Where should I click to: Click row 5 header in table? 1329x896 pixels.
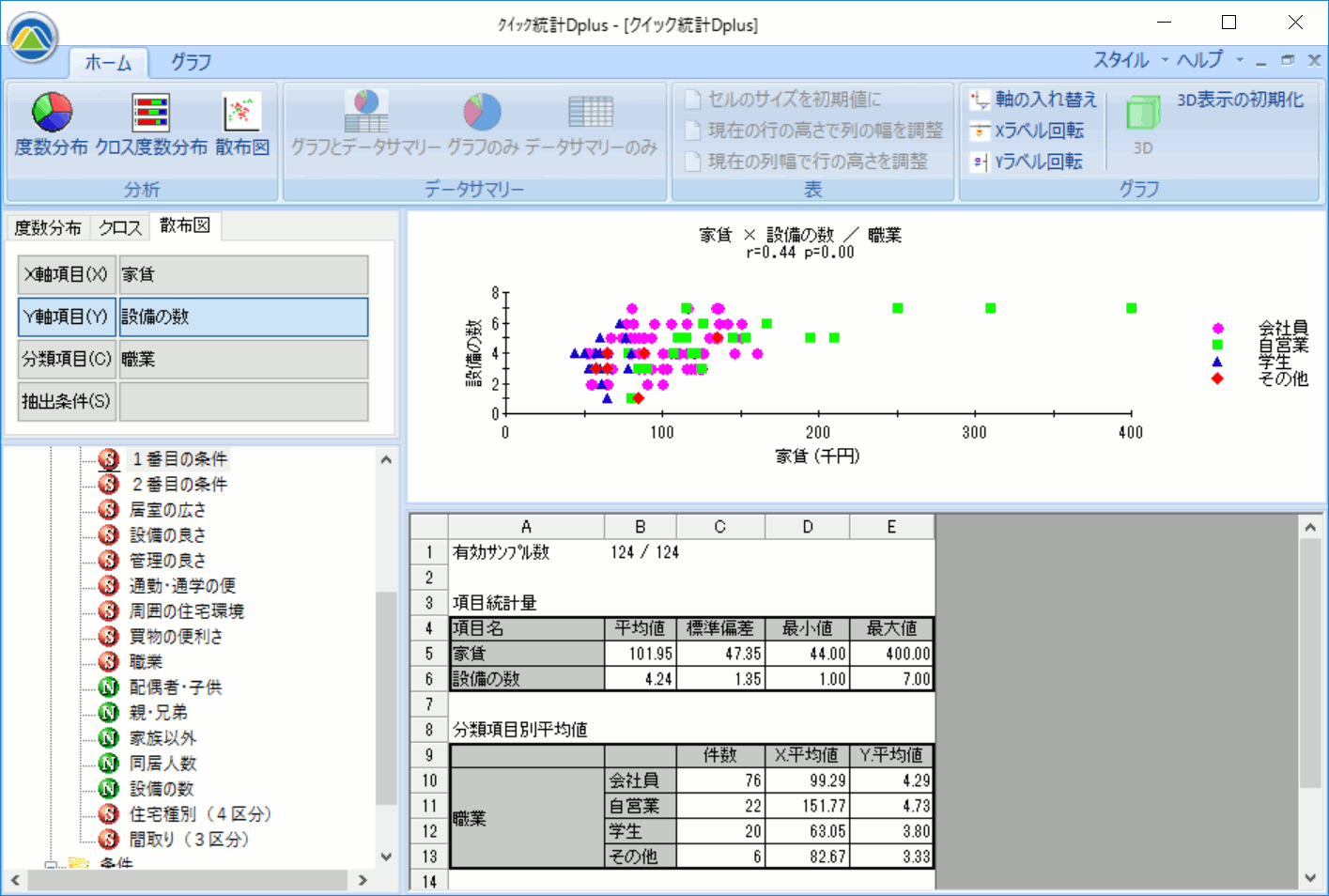[429, 654]
